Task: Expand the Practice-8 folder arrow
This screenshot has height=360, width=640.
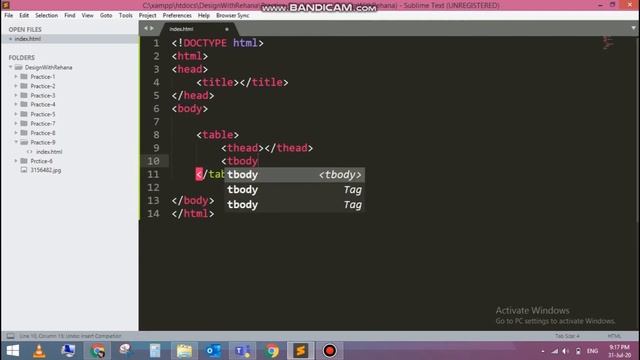Action: (x=16, y=133)
